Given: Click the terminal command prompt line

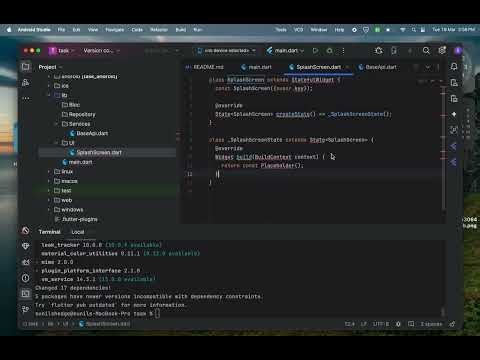Looking at the screenshot, I should 97,314.
